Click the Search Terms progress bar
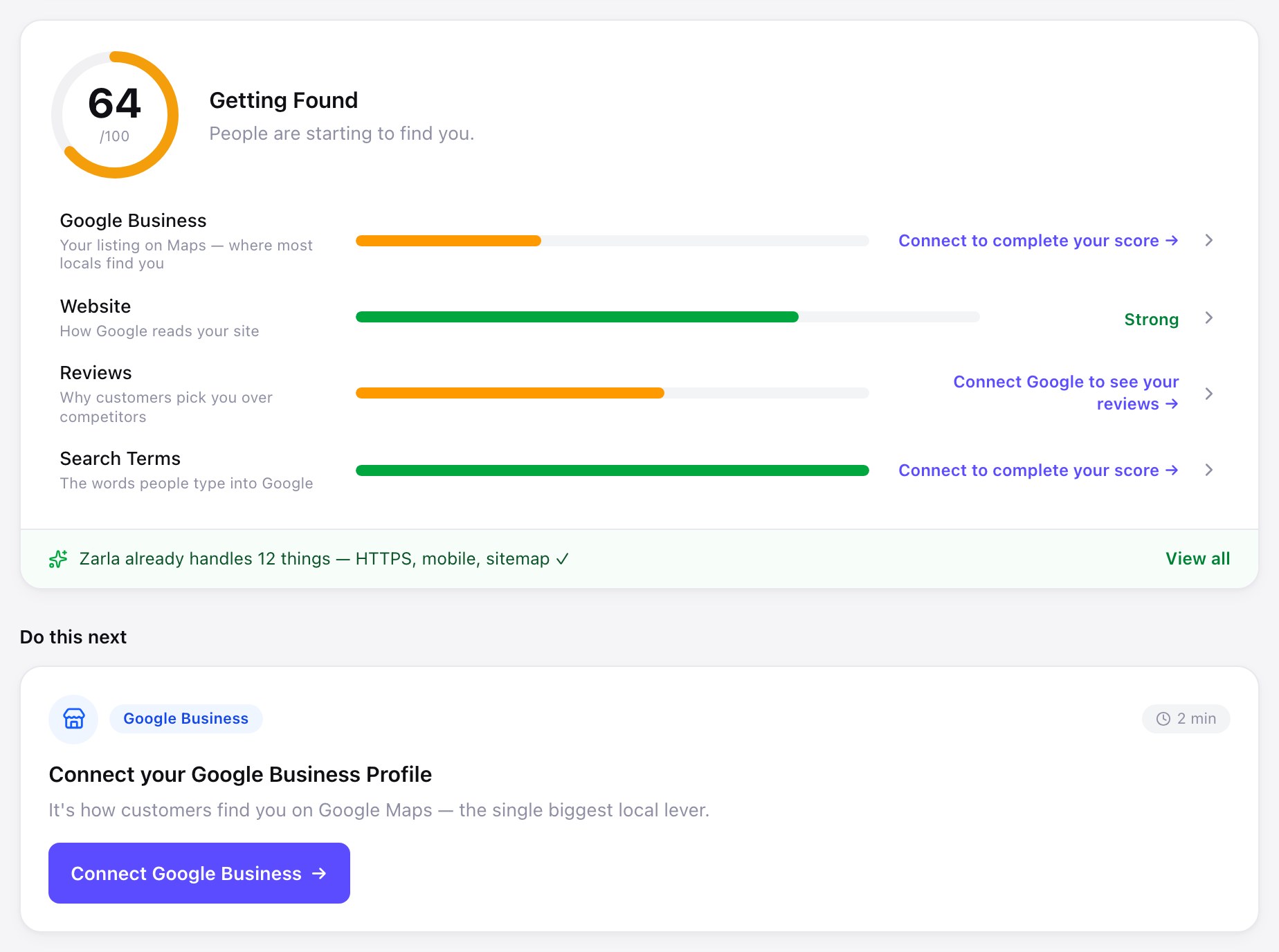The height and width of the screenshot is (952, 1279). [612, 470]
